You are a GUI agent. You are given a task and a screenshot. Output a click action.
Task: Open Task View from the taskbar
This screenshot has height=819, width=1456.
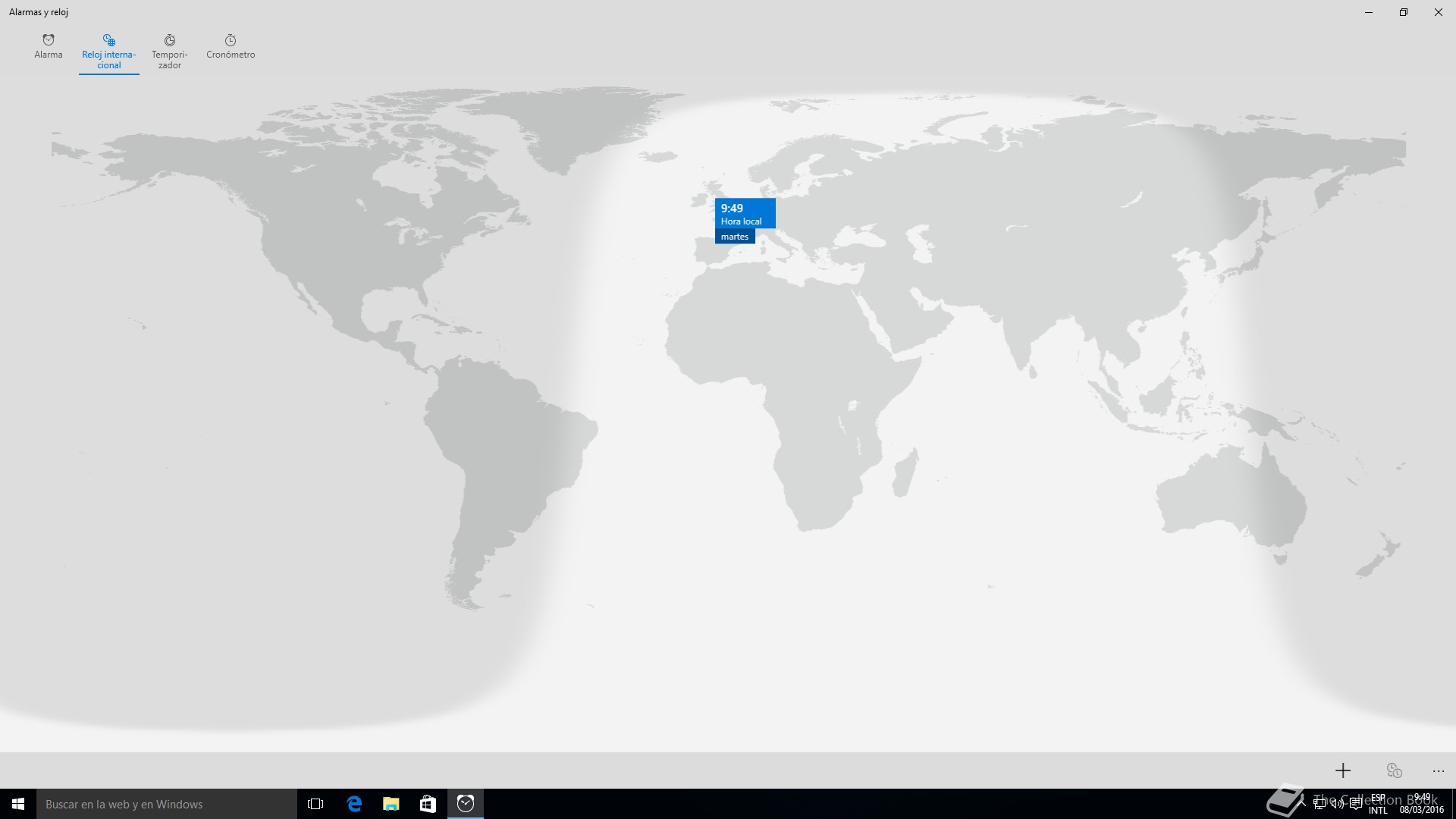tap(315, 804)
